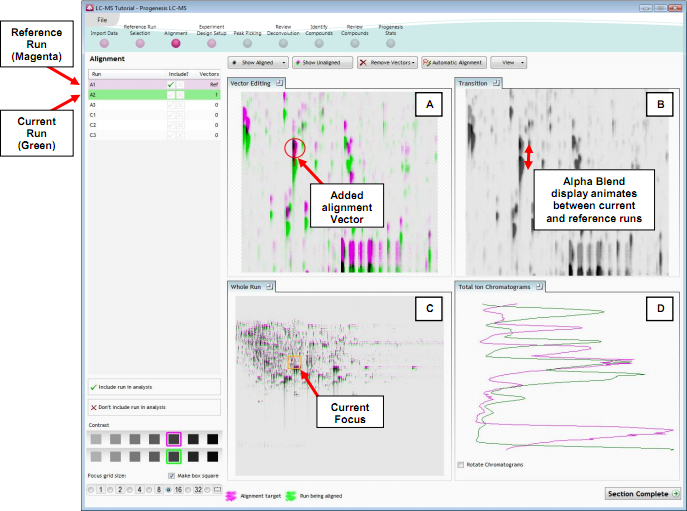
Task: Select focus grid size 32 radio button
Action: pyautogui.click(x=188, y=490)
